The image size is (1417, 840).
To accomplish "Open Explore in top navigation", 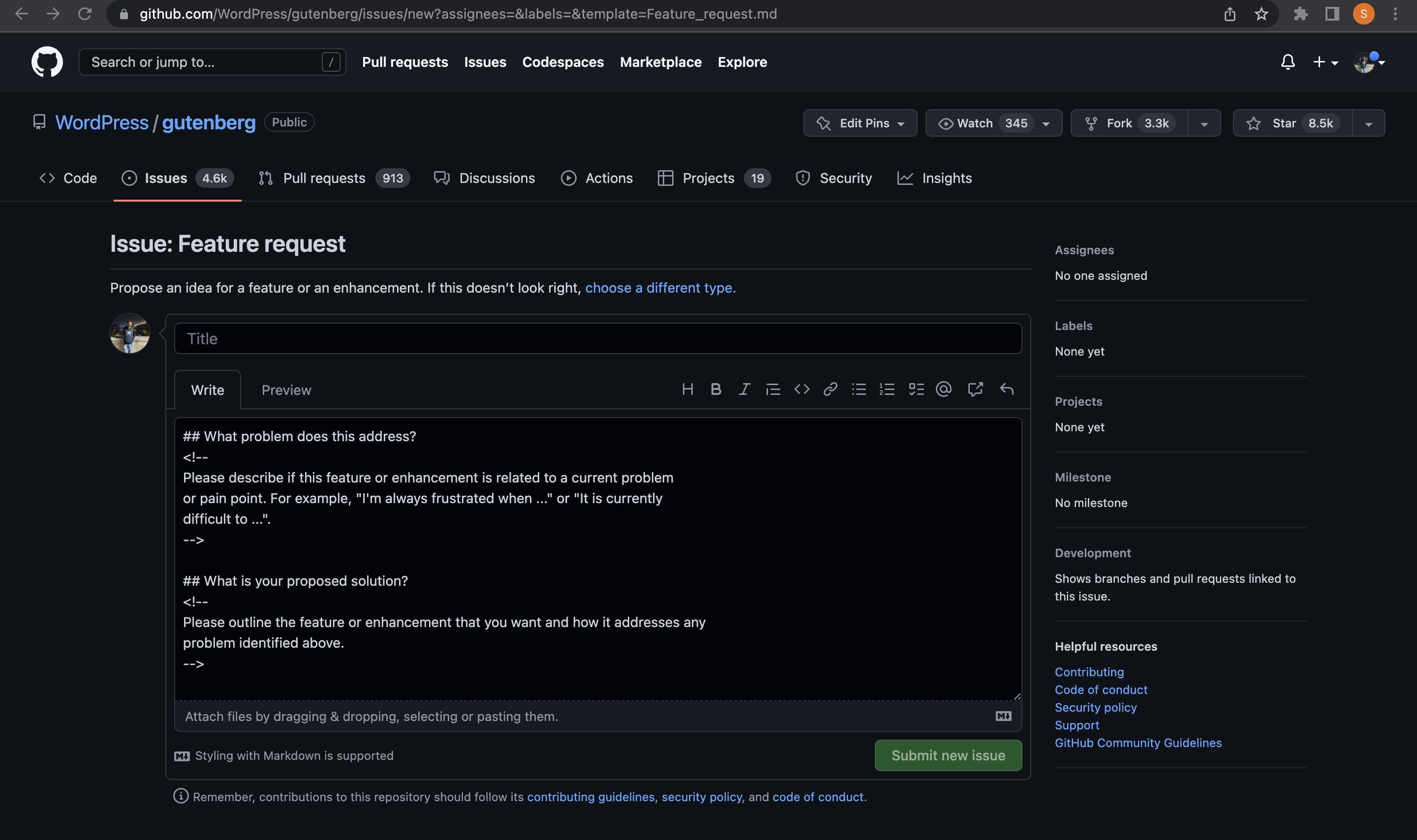I will [x=742, y=61].
